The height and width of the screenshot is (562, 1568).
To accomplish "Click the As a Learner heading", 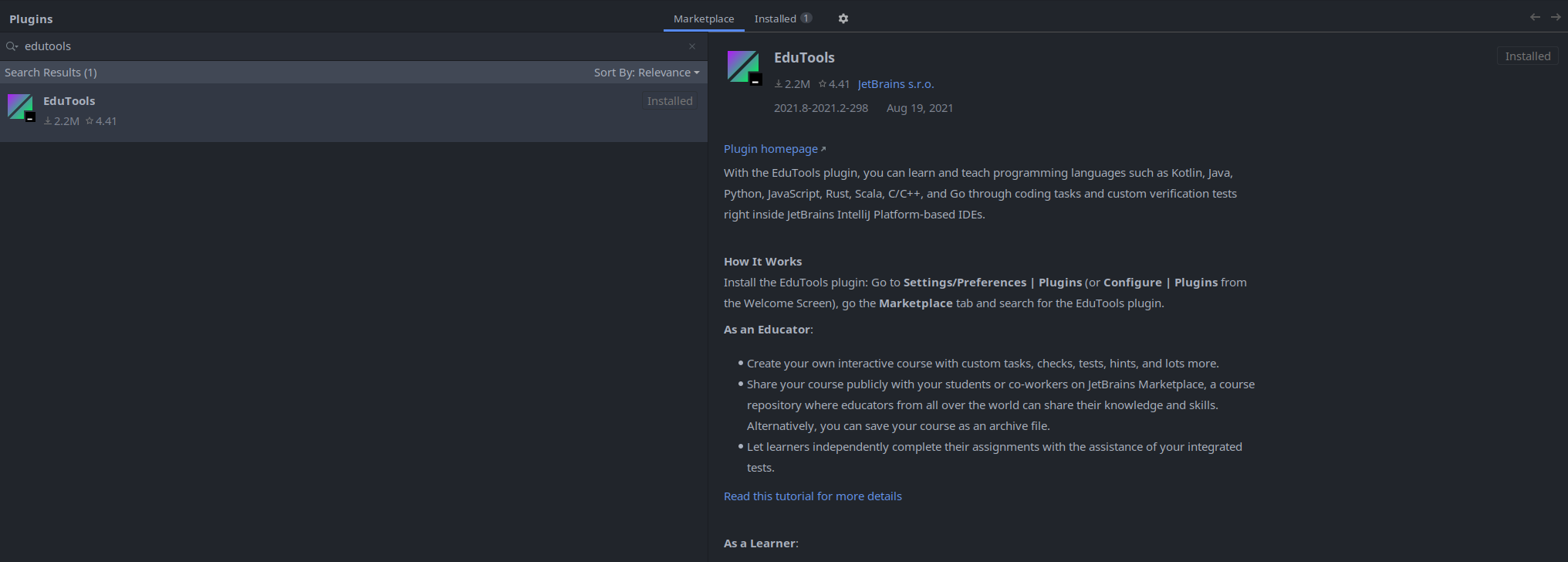I will click(761, 543).
